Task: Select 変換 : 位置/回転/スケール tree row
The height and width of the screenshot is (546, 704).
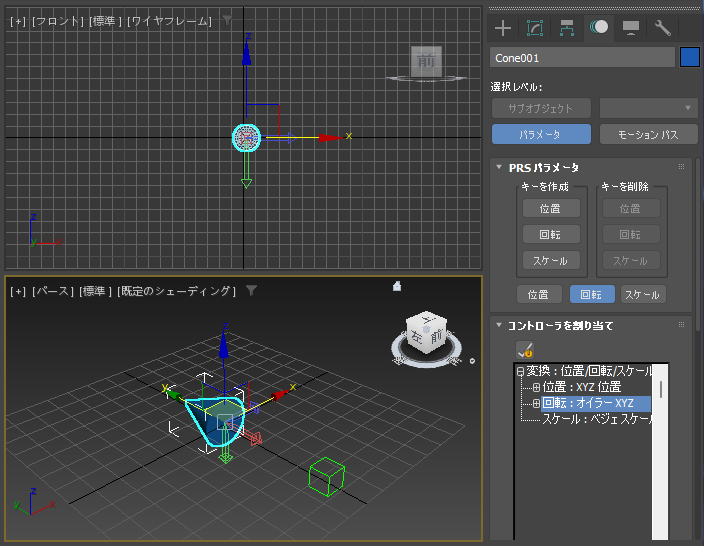Action: pyautogui.click(x=588, y=371)
